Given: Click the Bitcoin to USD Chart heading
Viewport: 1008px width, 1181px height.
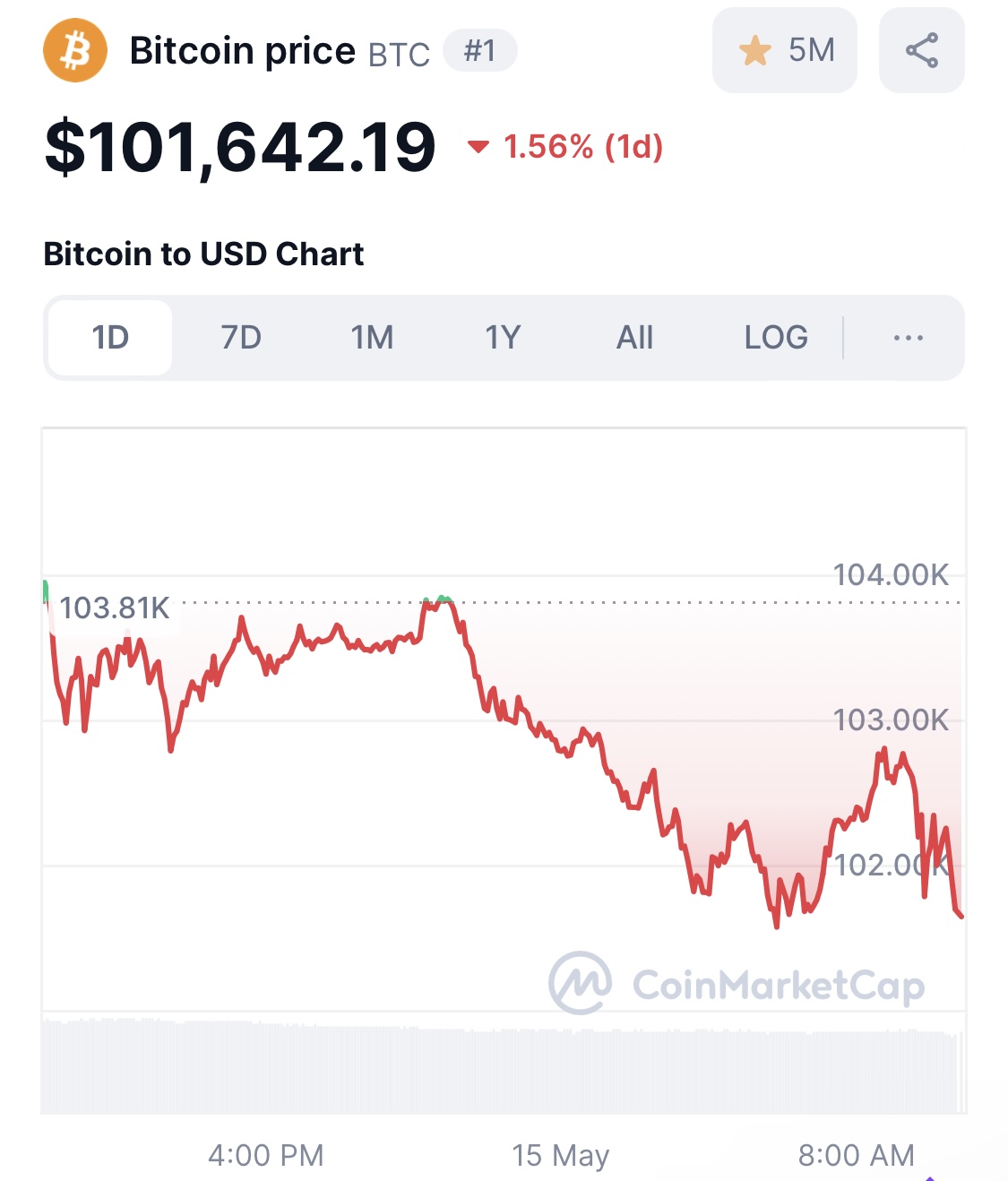Looking at the screenshot, I should click(203, 254).
